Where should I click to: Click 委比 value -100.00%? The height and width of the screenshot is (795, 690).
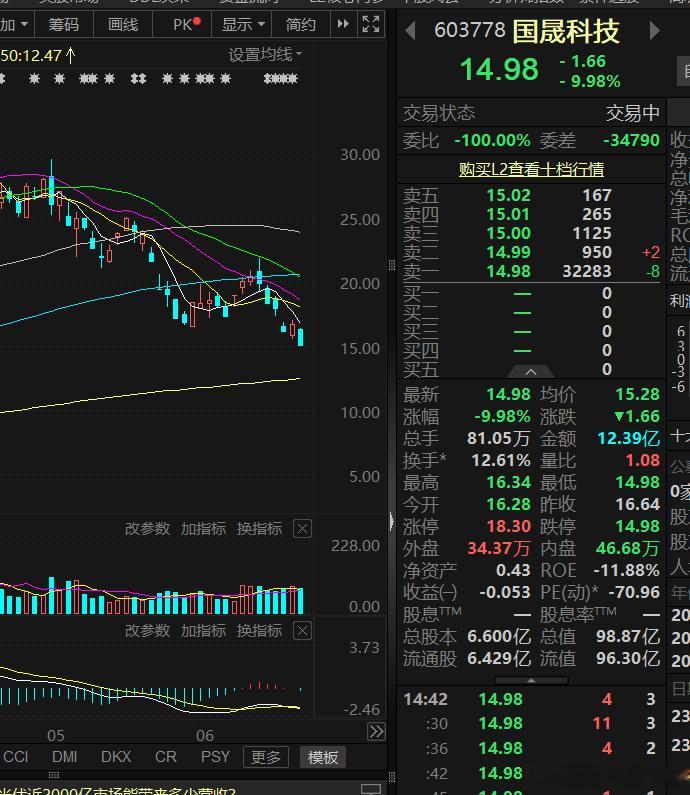[x=492, y=140]
